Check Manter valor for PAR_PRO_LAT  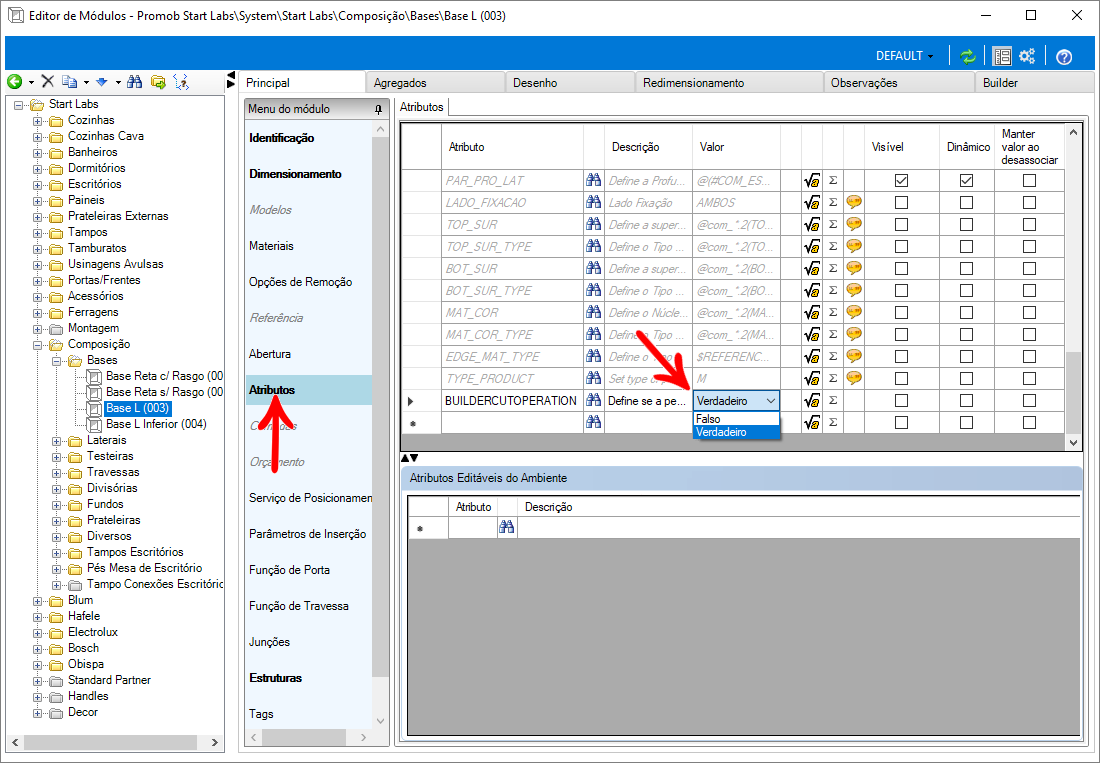pos(1029,181)
